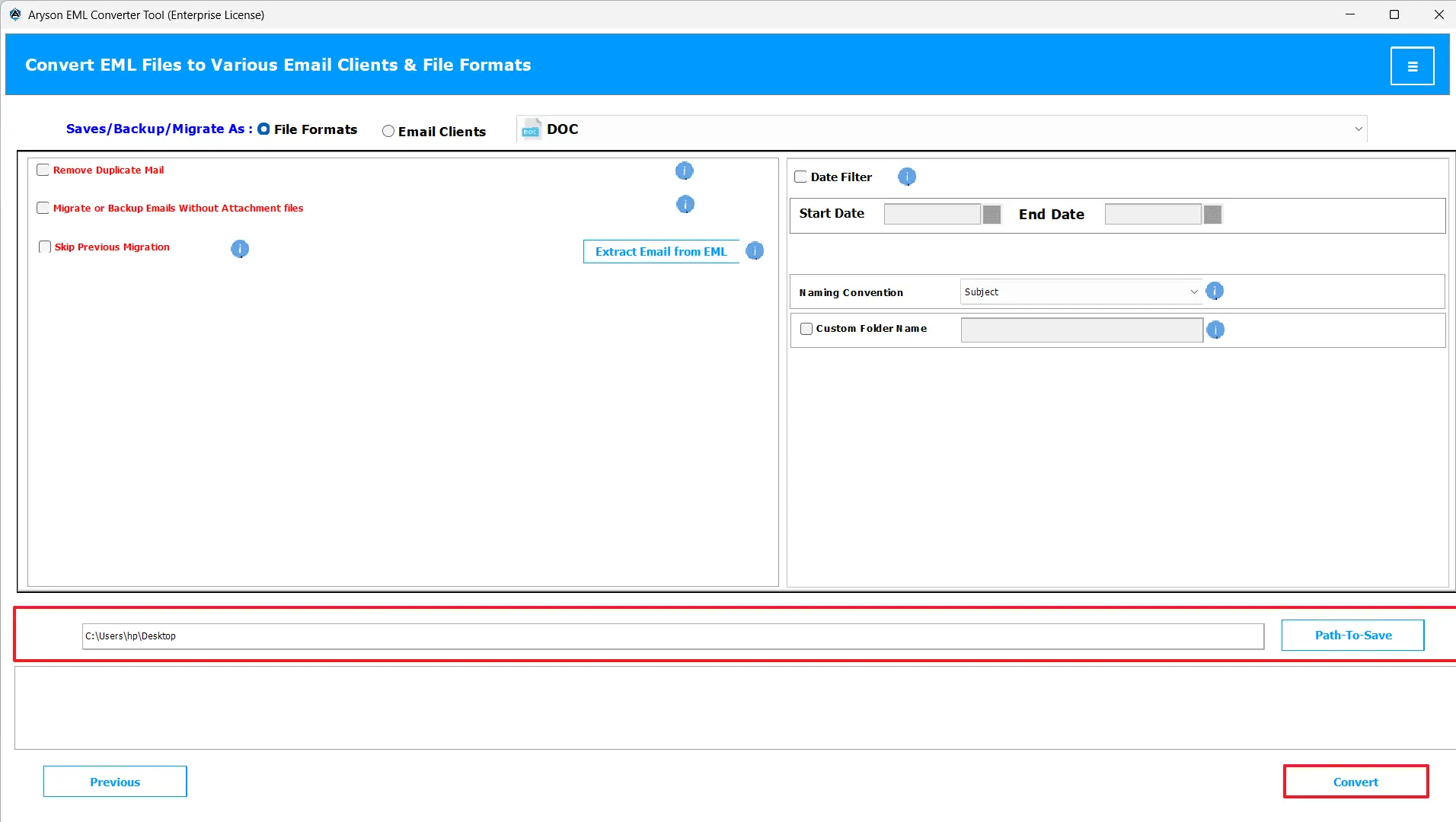Click info icon next to Date Filter

coord(906,177)
